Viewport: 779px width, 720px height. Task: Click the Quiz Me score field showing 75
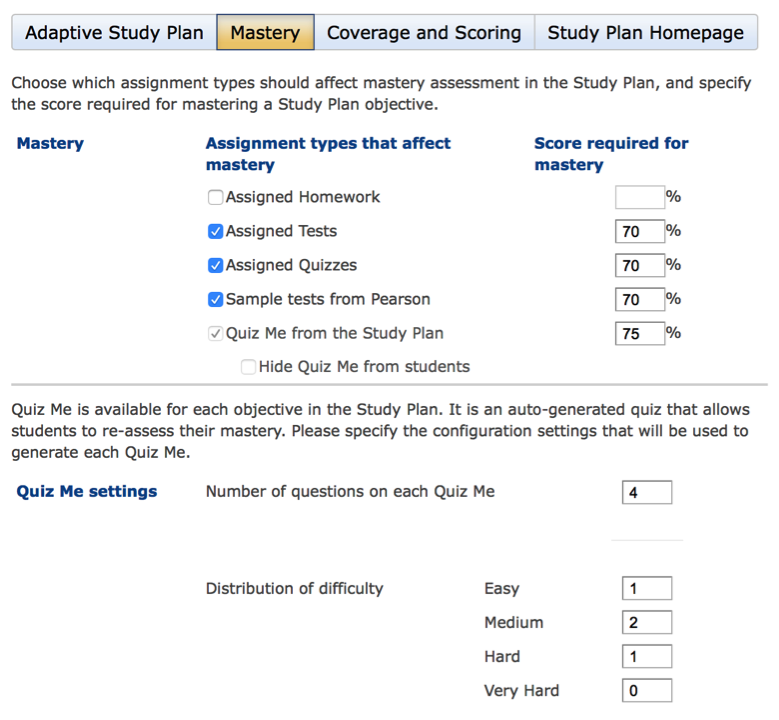(x=640, y=334)
